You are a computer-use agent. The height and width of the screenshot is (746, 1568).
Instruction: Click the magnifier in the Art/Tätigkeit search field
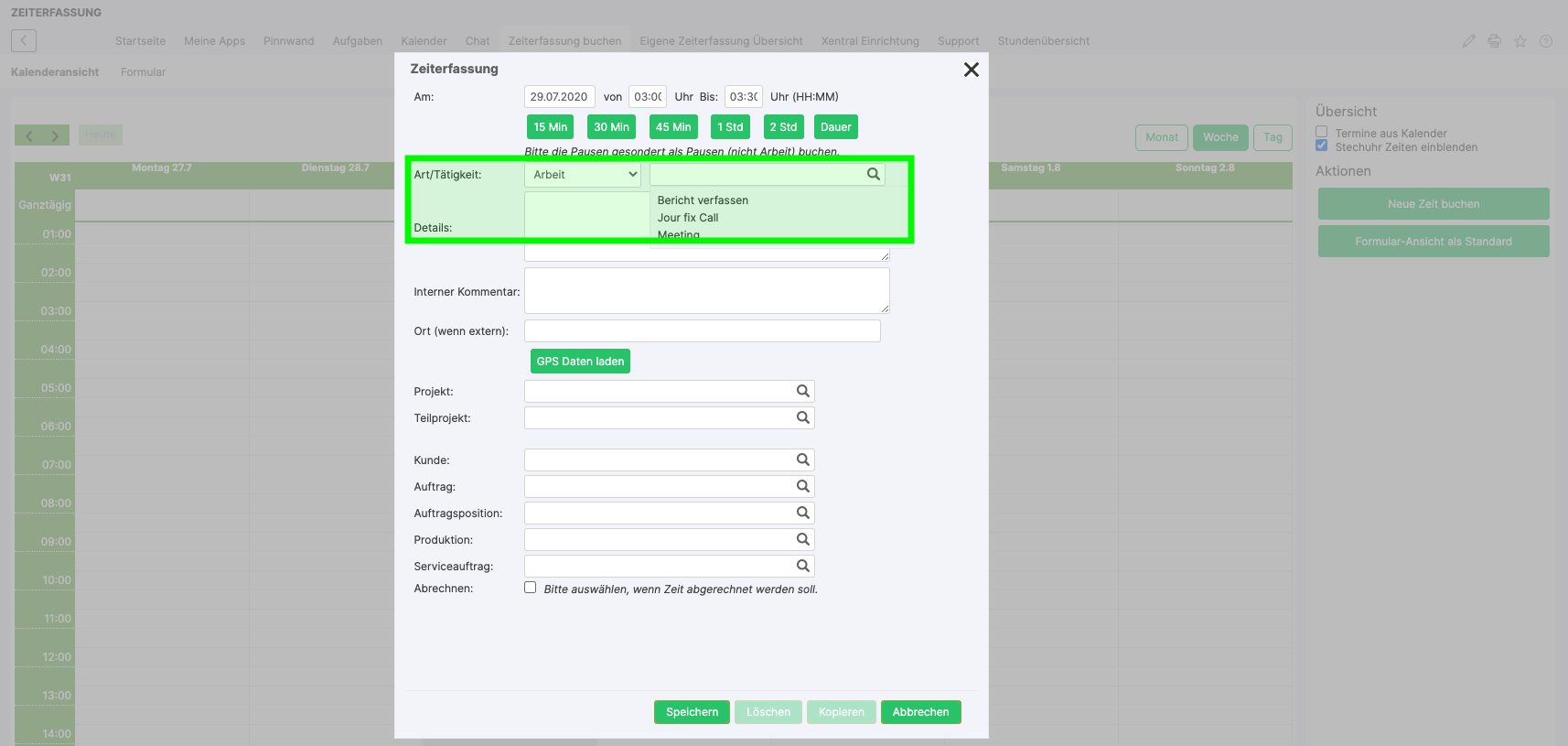coord(873,174)
